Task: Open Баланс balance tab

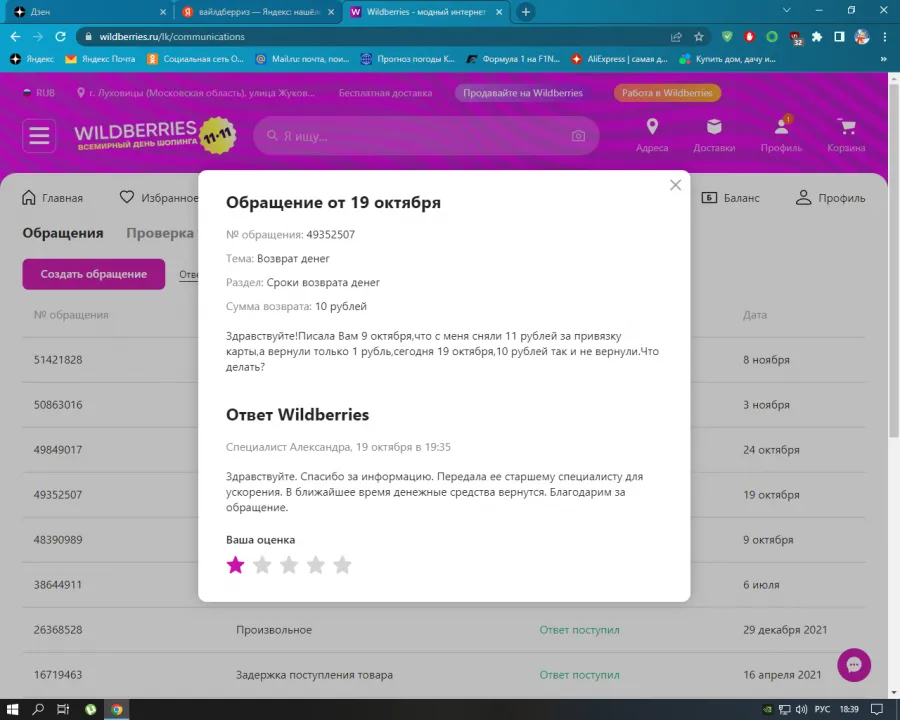Action: pyautogui.click(x=730, y=198)
